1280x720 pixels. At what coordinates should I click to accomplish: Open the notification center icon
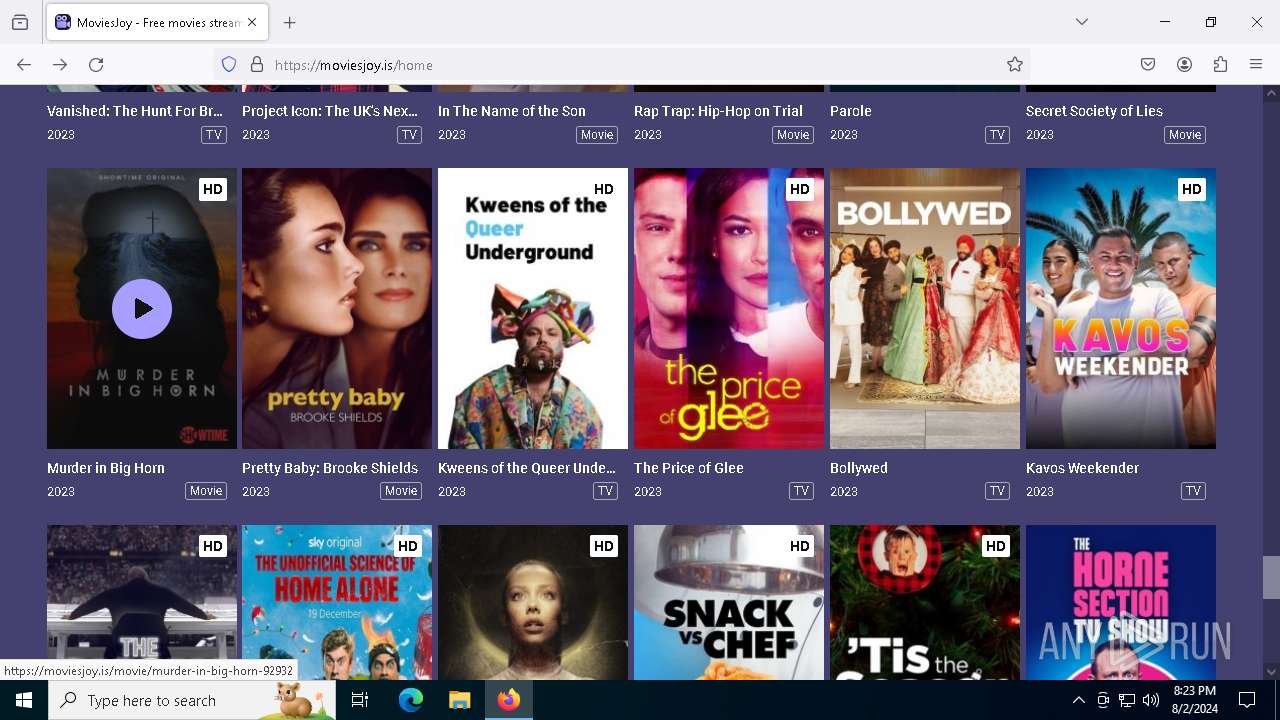(1247, 700)
